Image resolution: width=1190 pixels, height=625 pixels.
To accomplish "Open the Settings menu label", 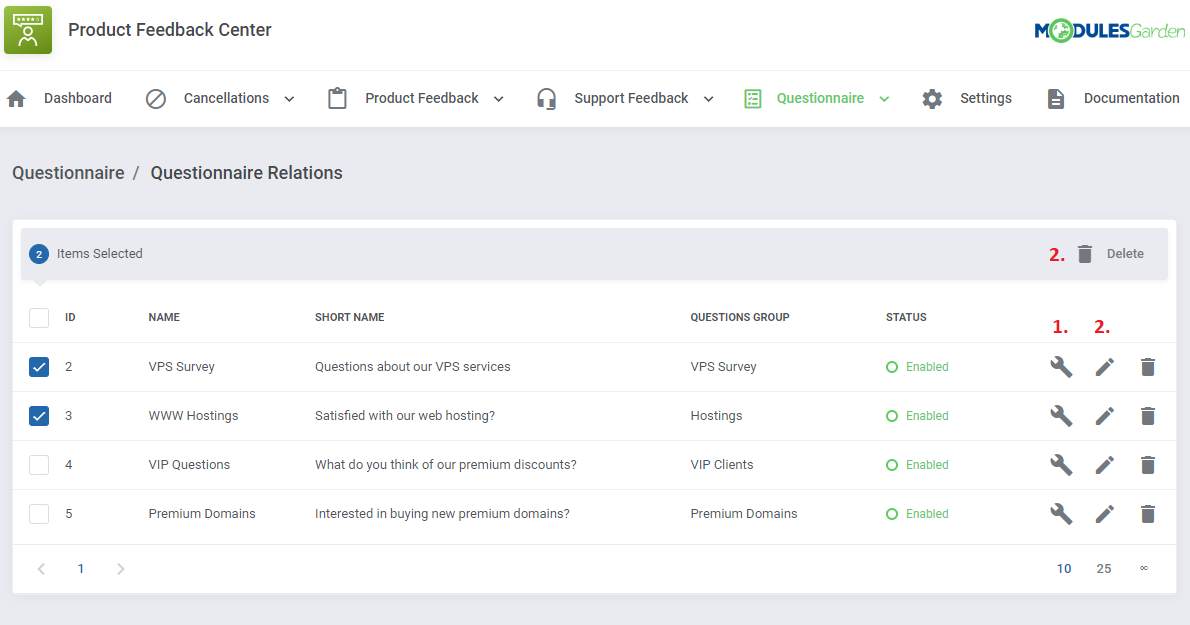I will point(986,99).
